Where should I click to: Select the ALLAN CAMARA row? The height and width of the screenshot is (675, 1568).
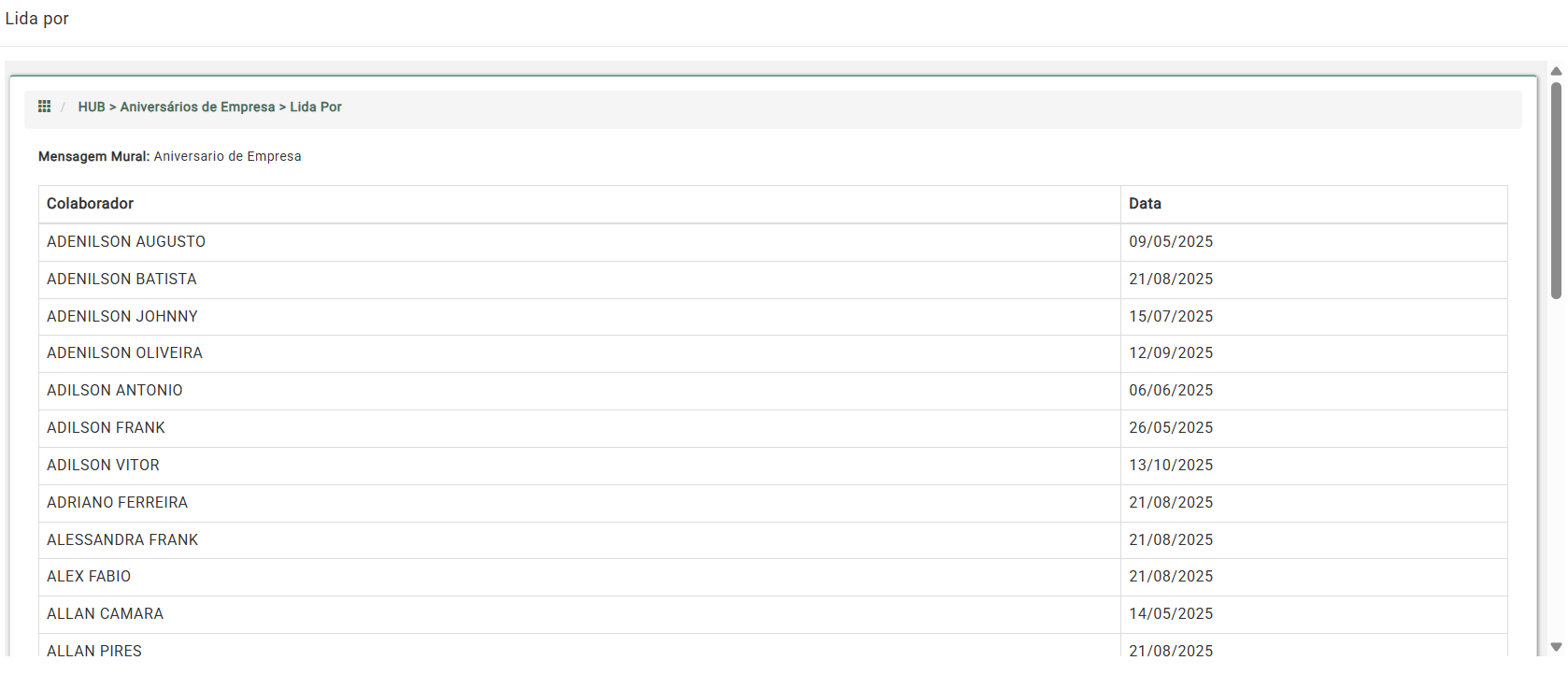tap(105, 614)
